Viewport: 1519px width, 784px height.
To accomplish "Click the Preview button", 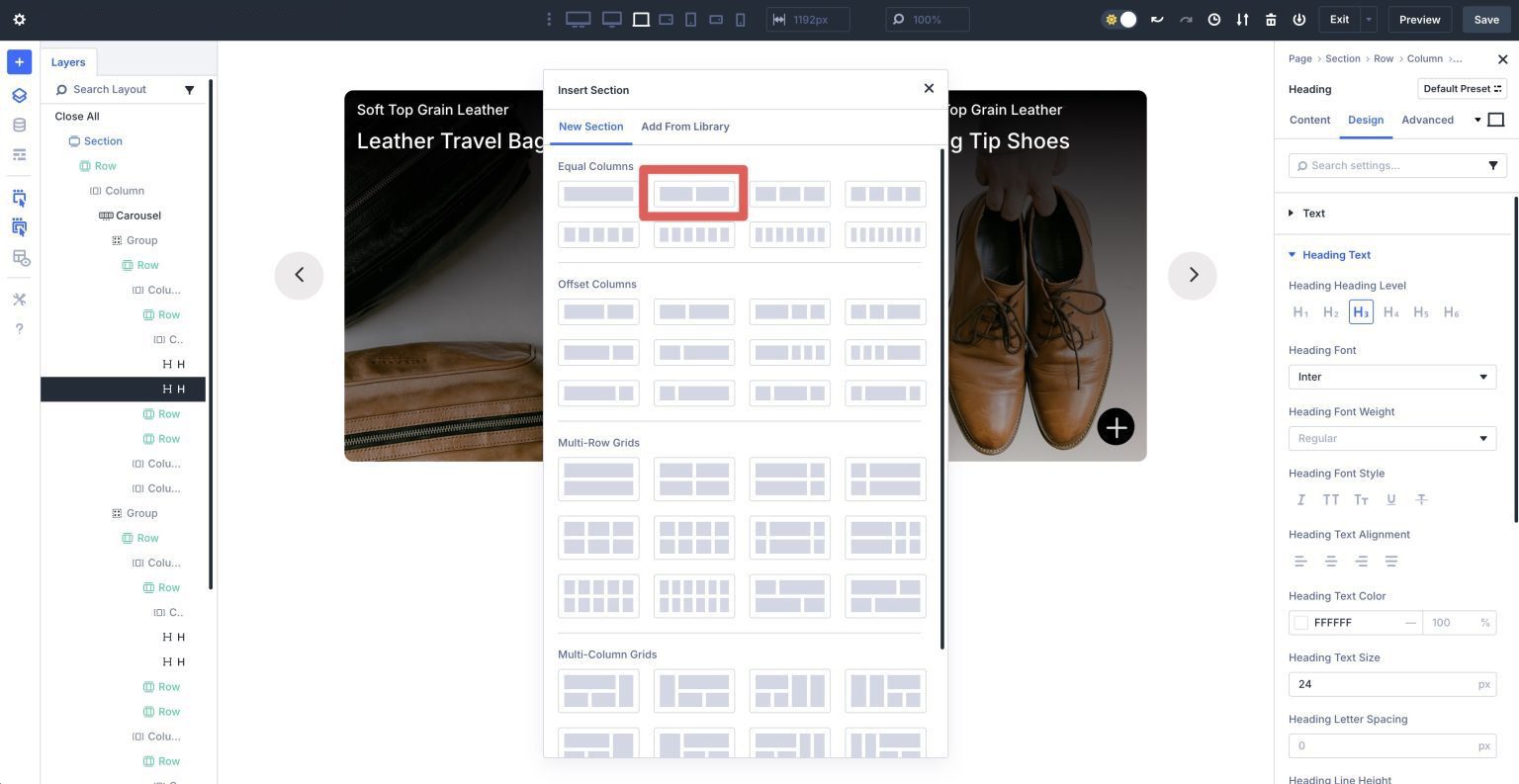I will click(x=1419, y=19).
